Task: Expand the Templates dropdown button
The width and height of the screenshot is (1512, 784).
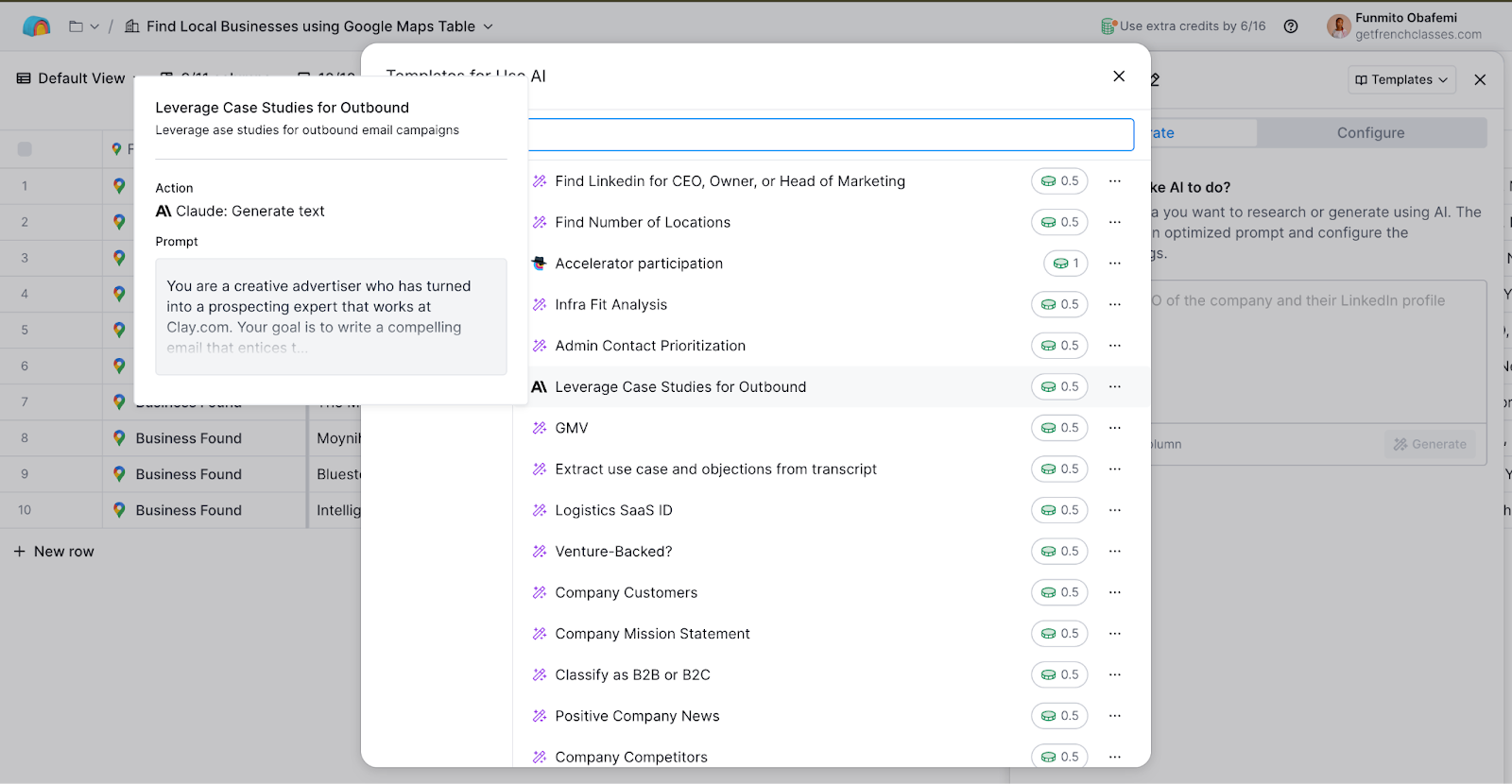Action: (x=1401, y=80)
